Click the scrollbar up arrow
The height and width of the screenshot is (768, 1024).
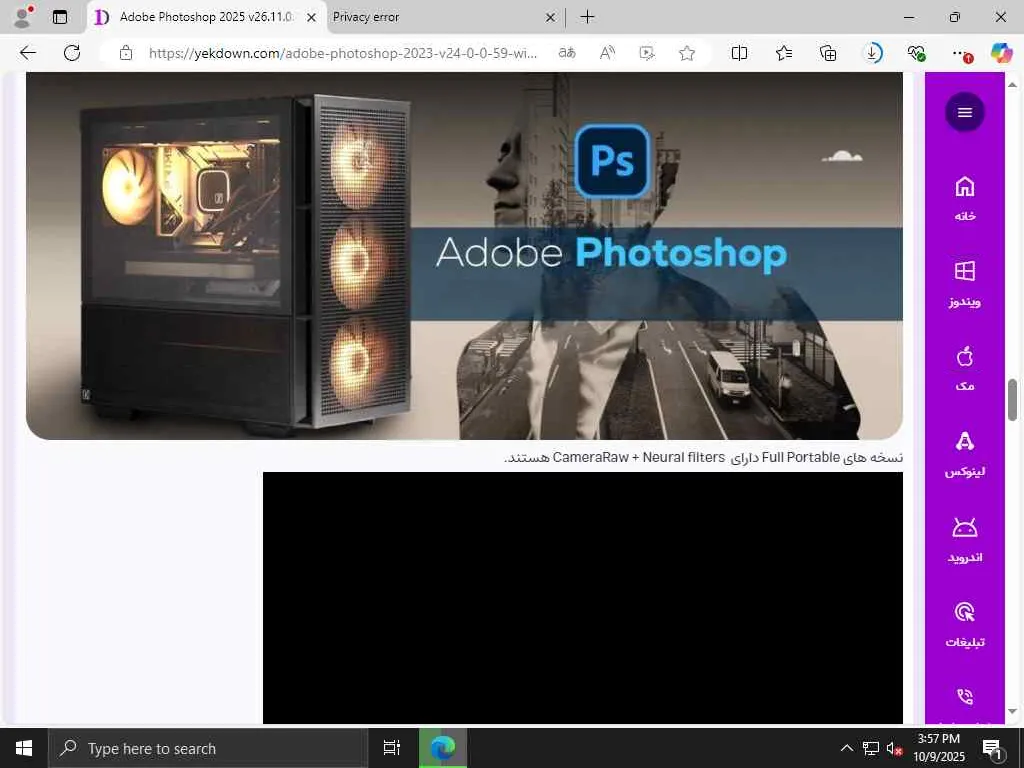tap(1012, 84)
